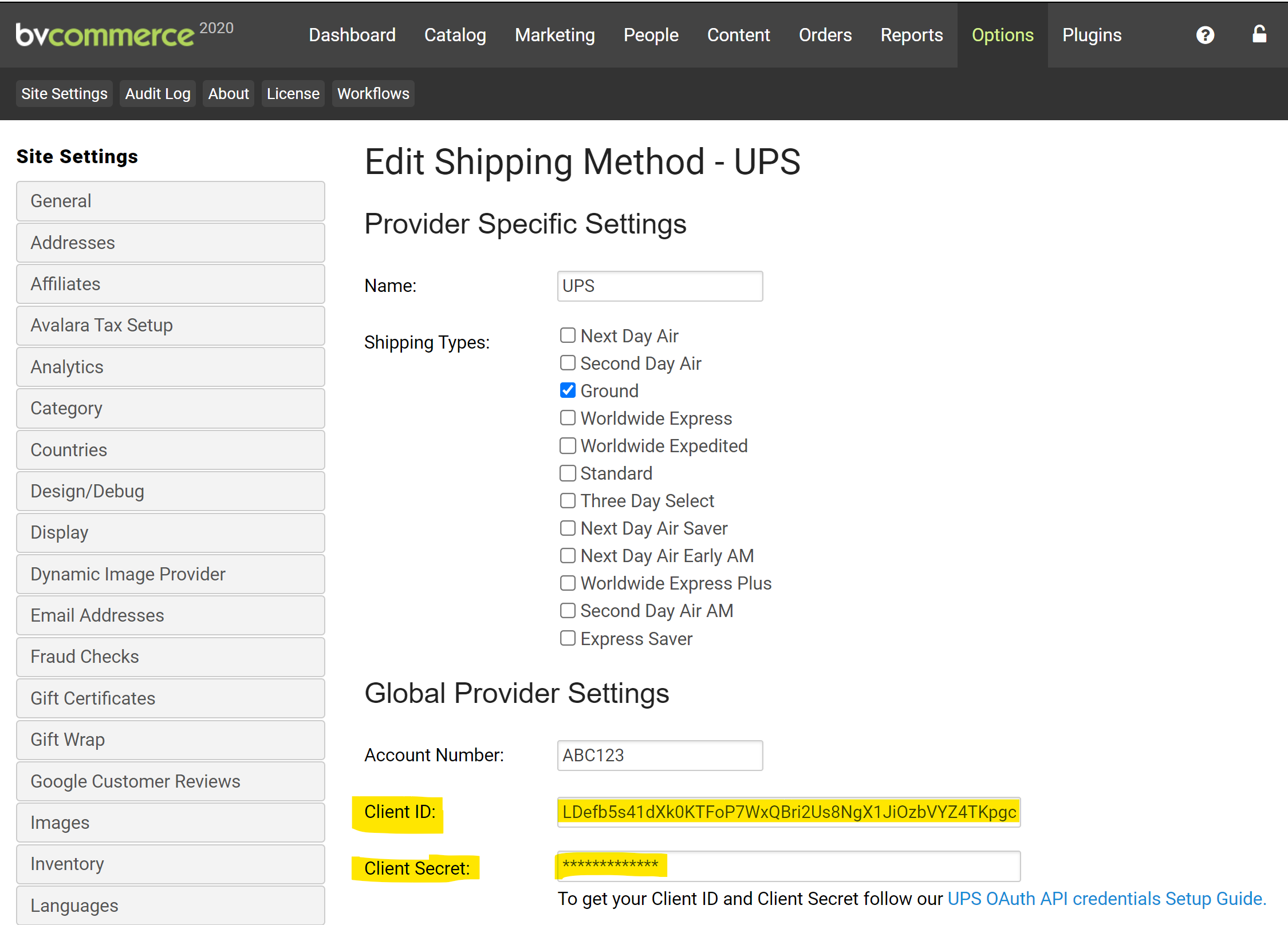Viewport: 1288px width, 925px height.
Task: Click the Client Secret field
Action: pyautogui.click(x=789, y=866)
